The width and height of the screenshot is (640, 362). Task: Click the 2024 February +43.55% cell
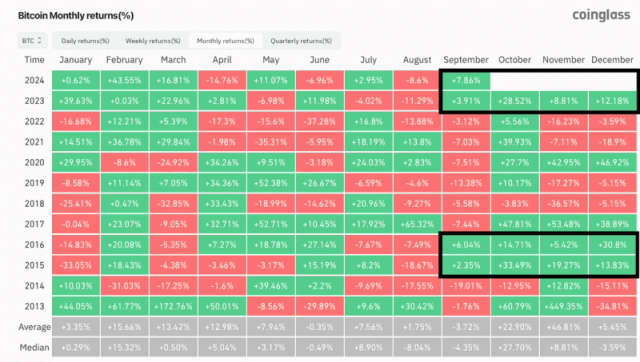click(124, 80)
